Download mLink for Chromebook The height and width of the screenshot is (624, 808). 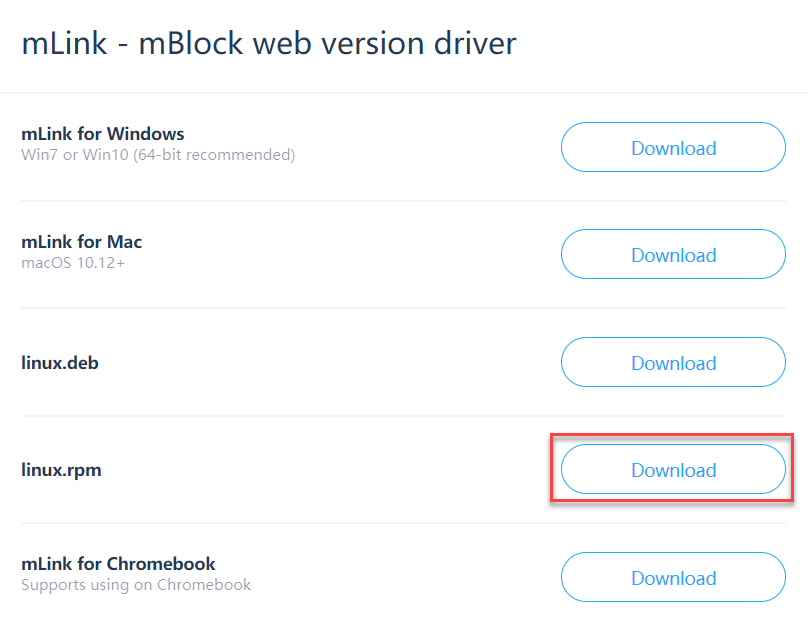tap(673, 578)
